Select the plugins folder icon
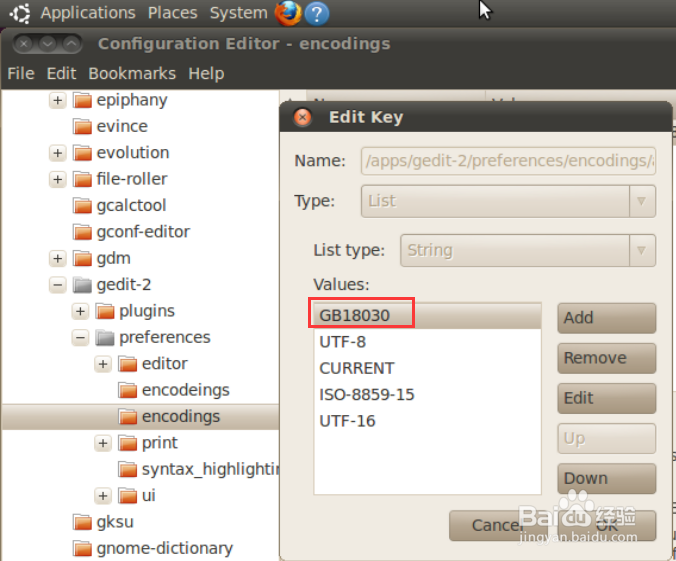Image resolution: width=676 pixels, height=561 pixels. 105,311
